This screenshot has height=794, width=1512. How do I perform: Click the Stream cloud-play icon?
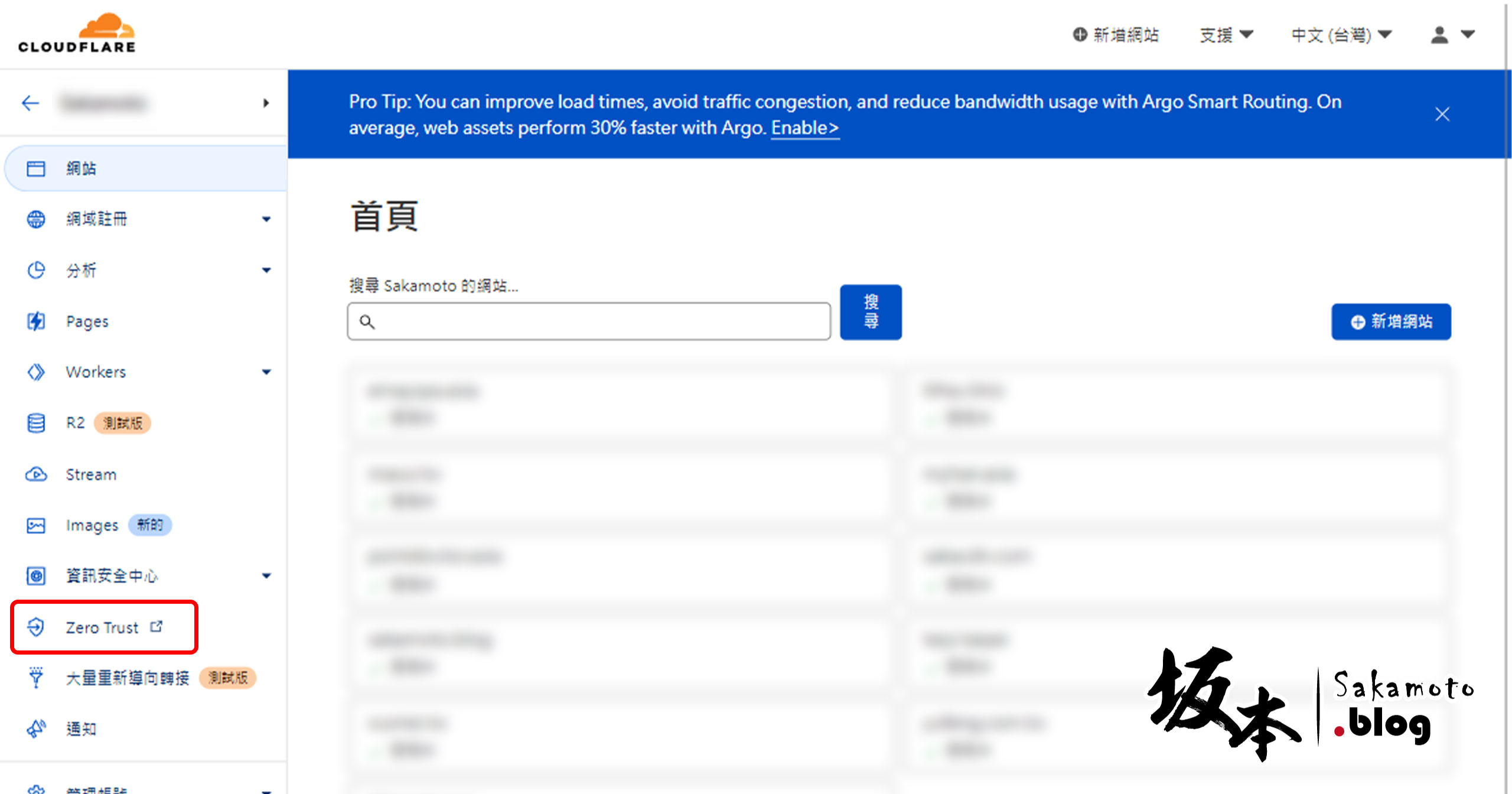click(x=36, y=474)
